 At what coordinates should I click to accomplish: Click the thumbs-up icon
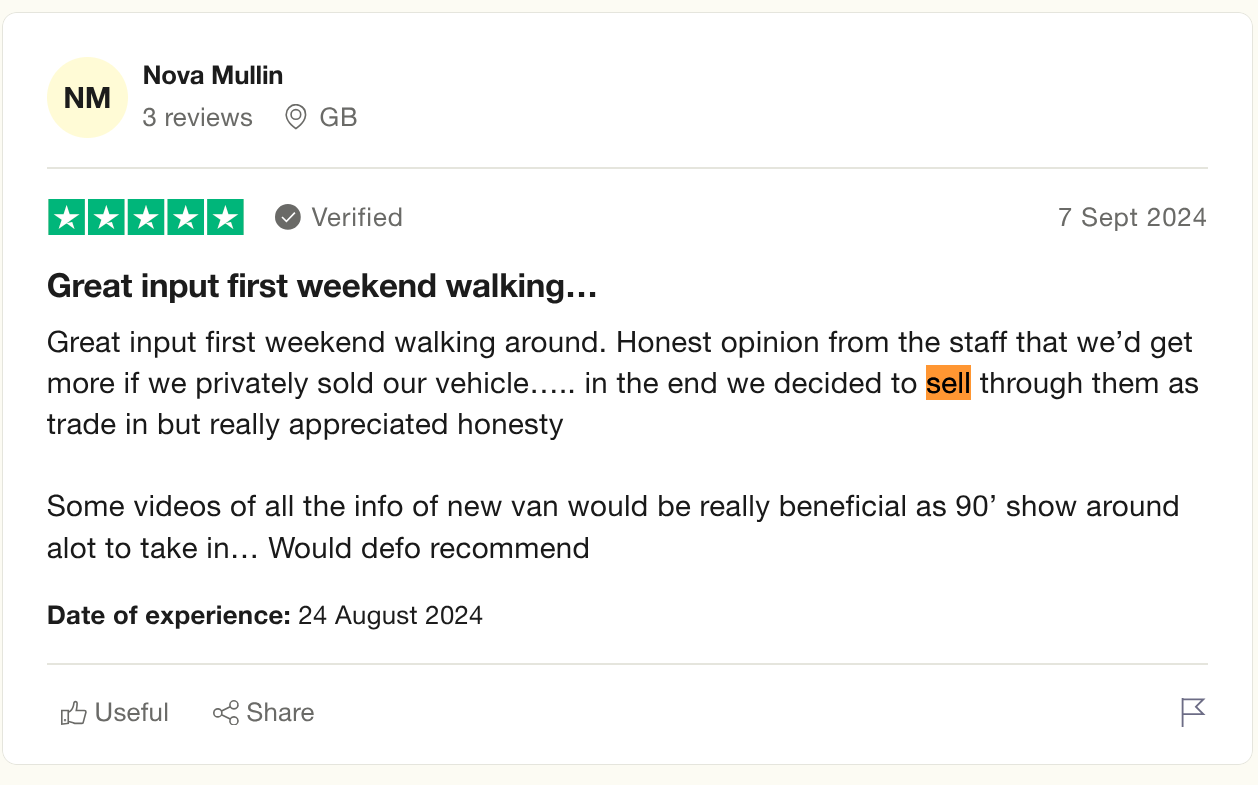pos(74,713)
